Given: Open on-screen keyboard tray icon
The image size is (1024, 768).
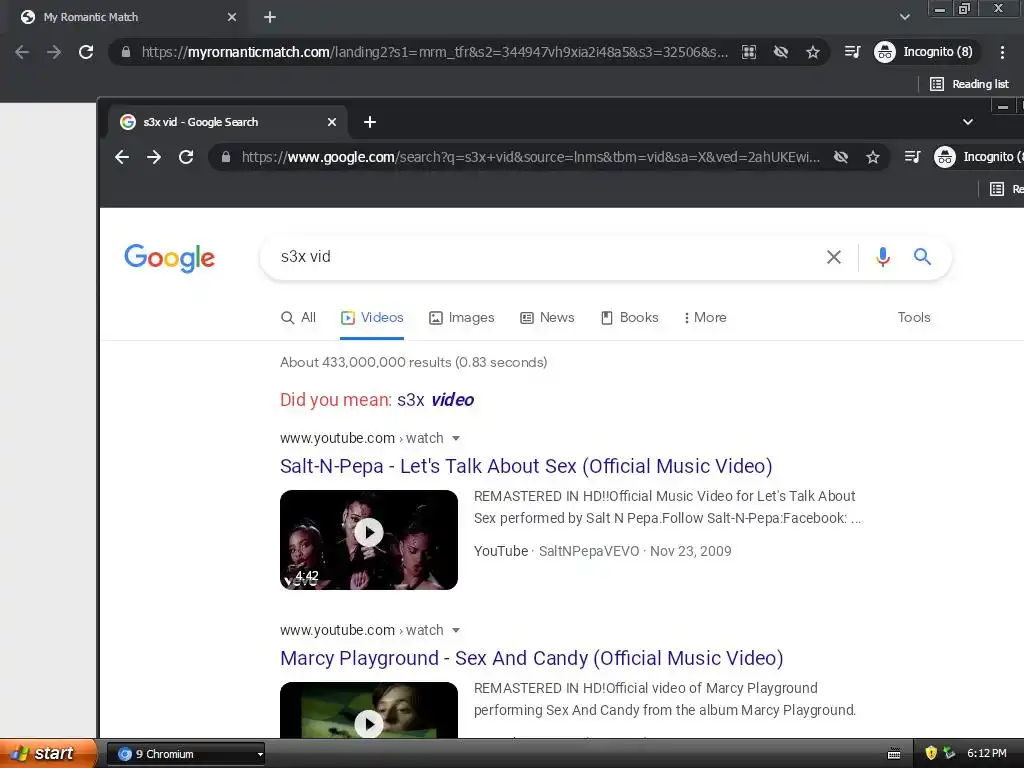Looking at the screenshot, I should 894,754.
